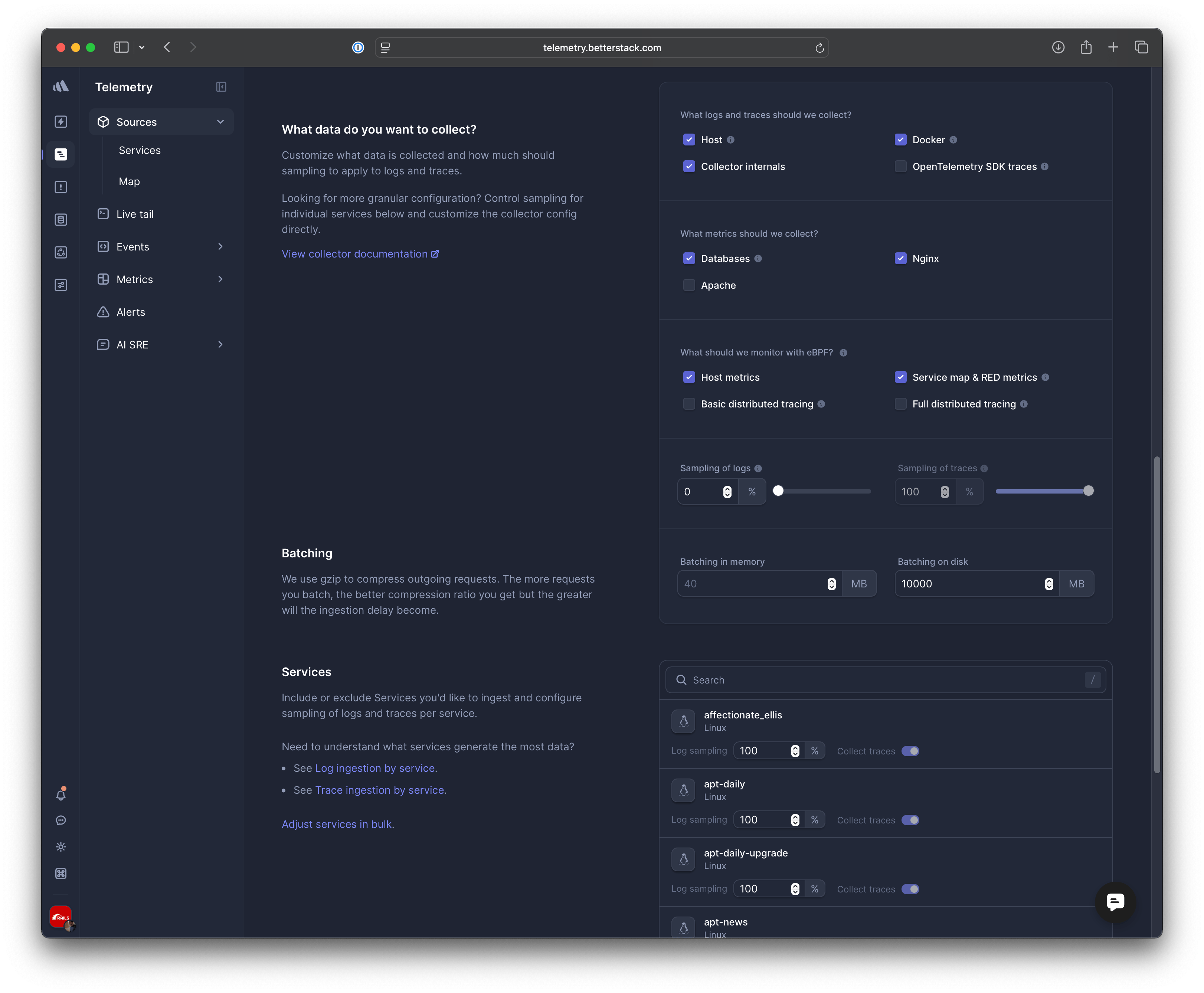Expand the AI SRE submenu arrow

220,344
